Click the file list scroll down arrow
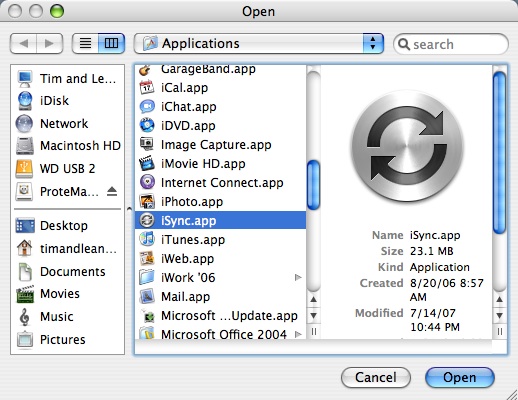 (313, 315)
